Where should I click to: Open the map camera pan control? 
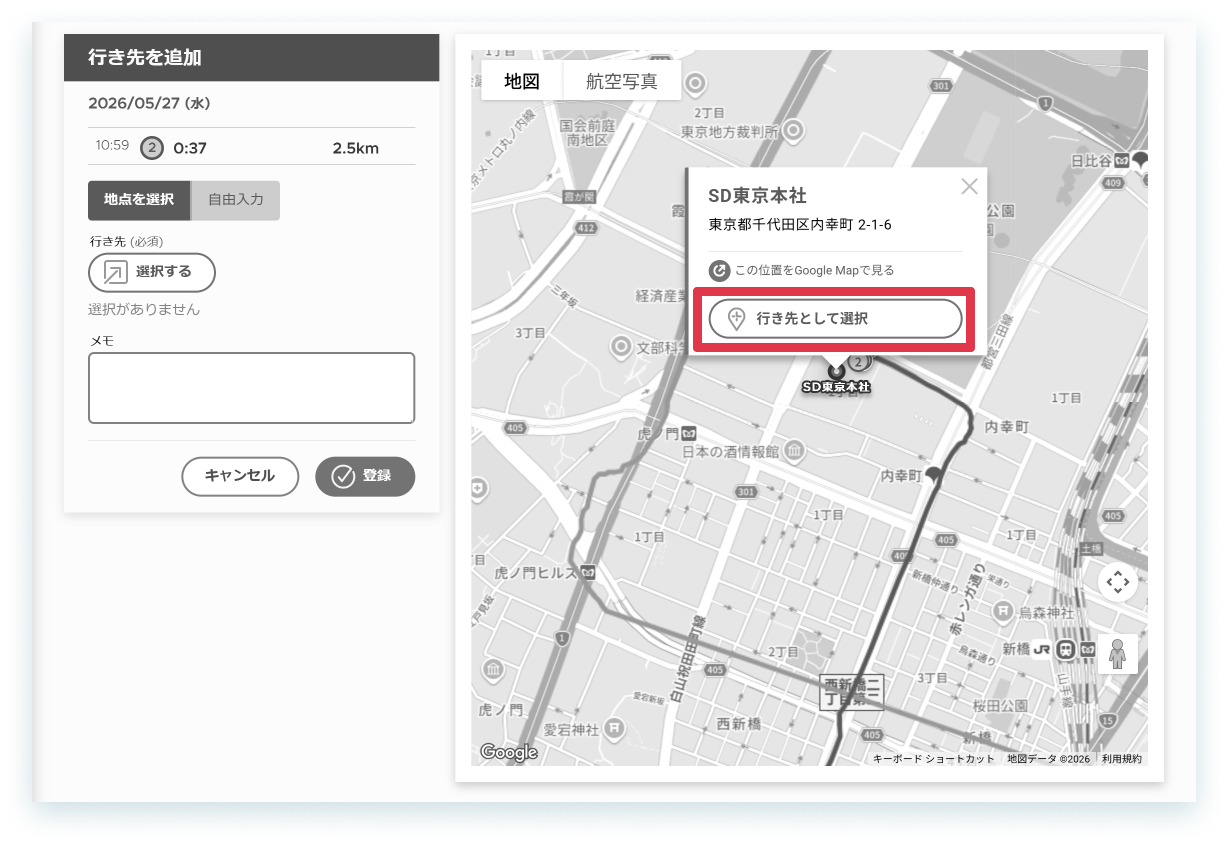tap(1118, 582)
